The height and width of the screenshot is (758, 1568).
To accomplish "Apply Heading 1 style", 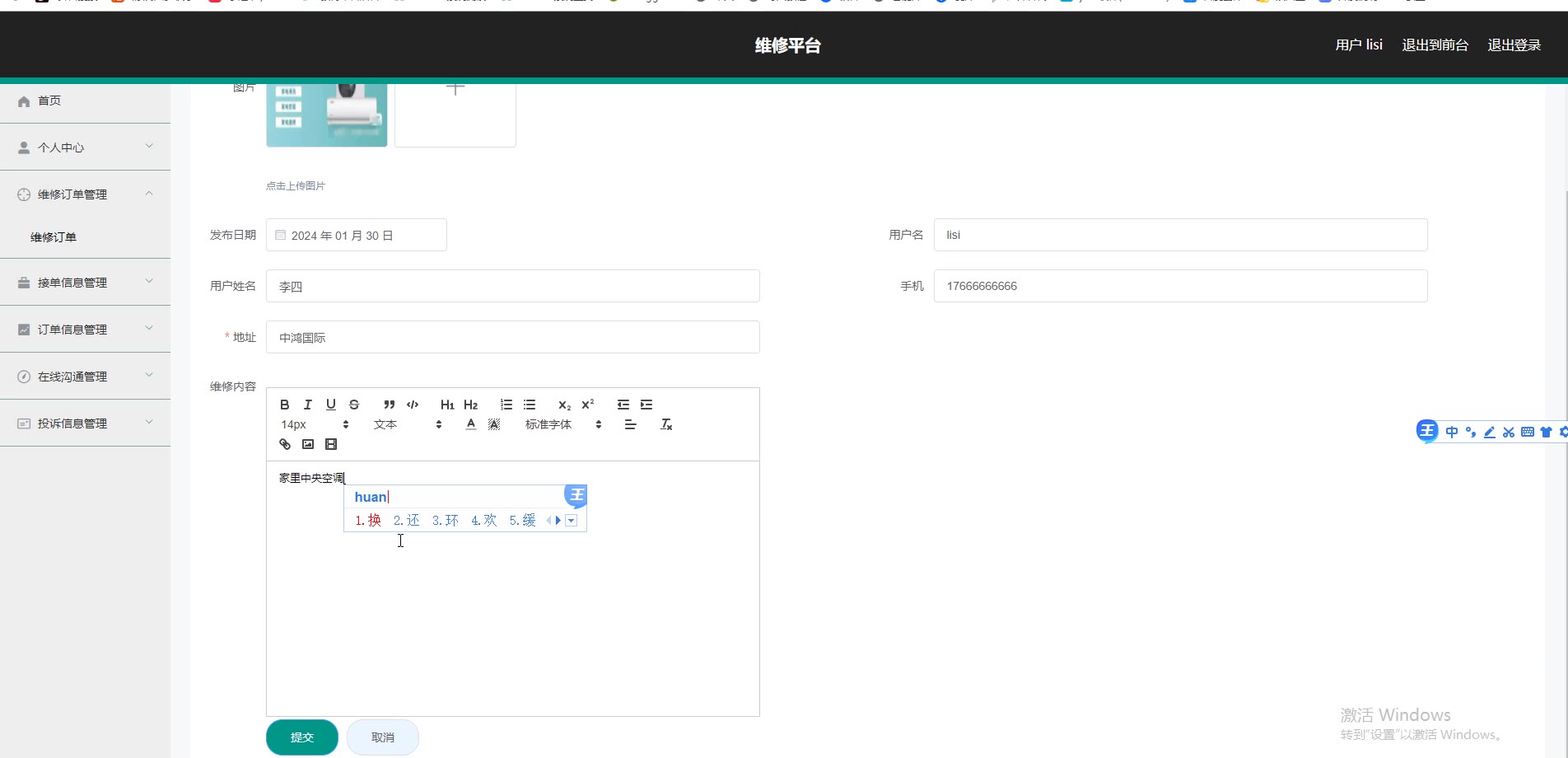I will click(x=447, y=405).
